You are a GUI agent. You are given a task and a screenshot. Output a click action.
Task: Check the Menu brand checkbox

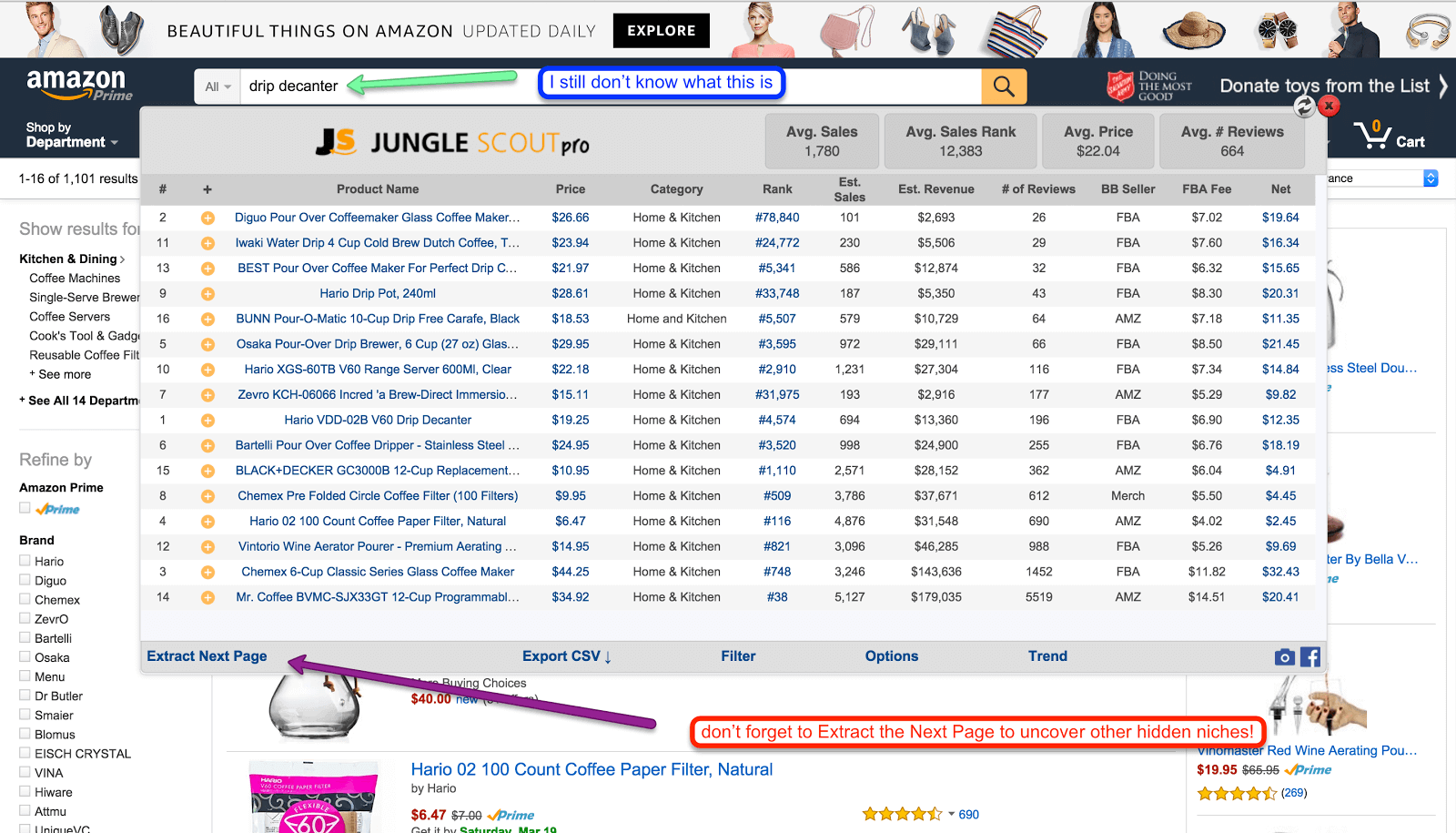click(x=25, y=676)
